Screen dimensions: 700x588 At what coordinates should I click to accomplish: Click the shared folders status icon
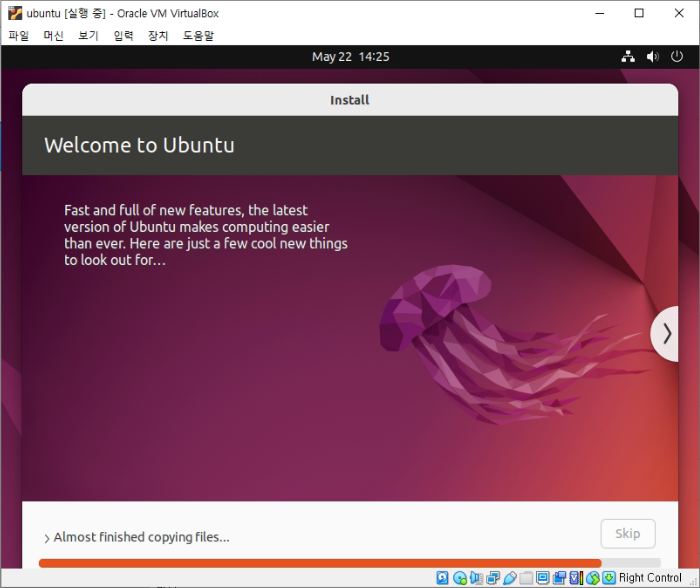526,578
